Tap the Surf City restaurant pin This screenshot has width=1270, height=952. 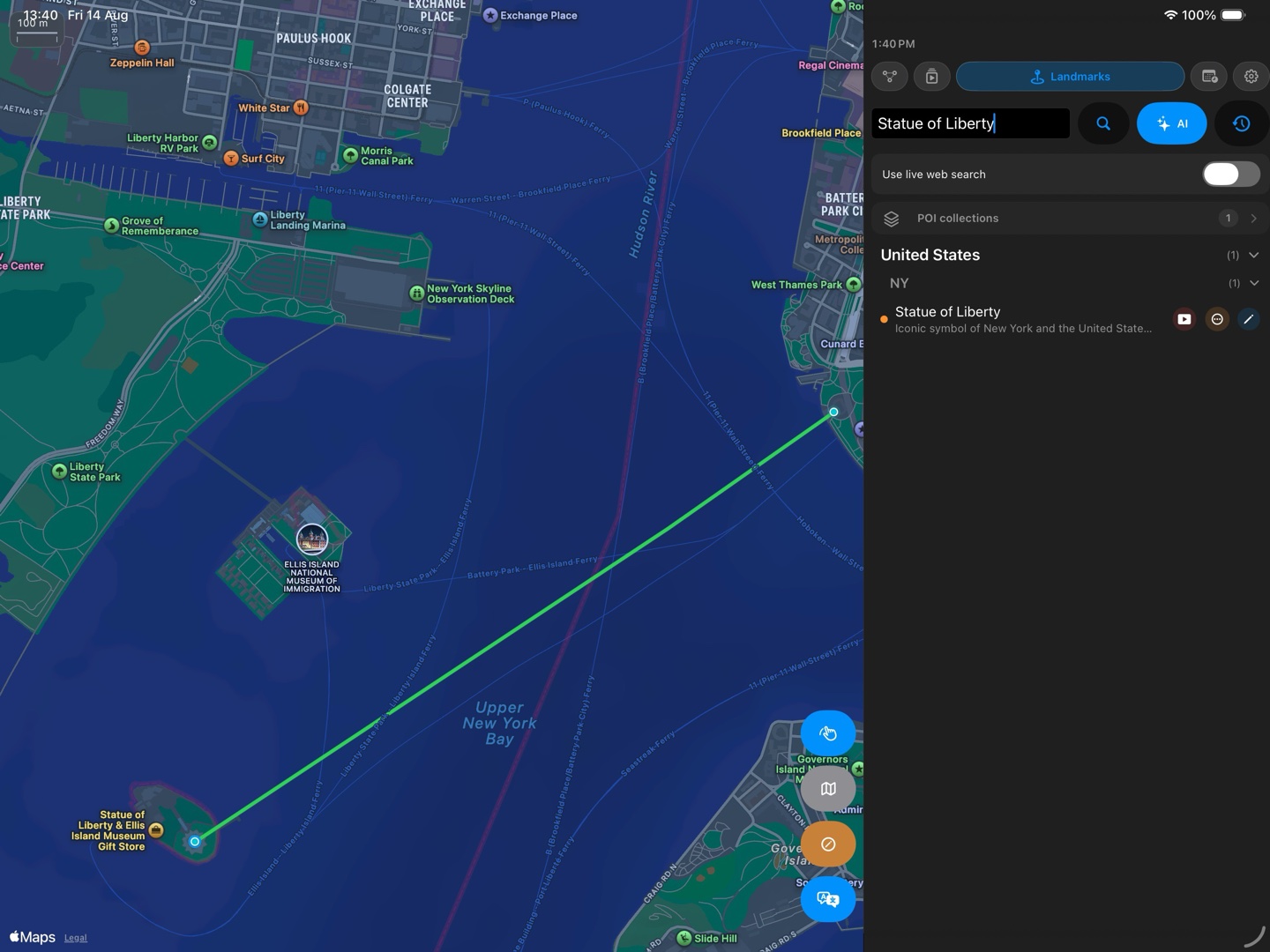[x=231, y=158]
